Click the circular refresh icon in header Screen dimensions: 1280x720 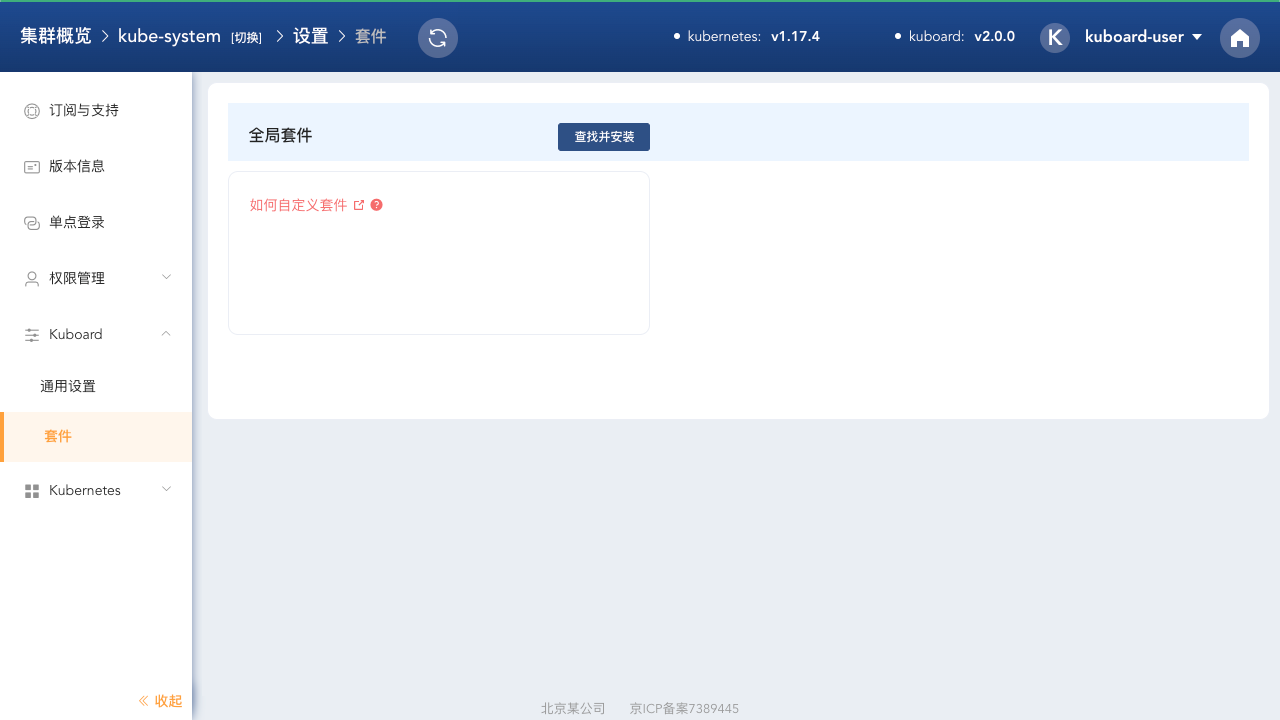[x=437, y=38]
